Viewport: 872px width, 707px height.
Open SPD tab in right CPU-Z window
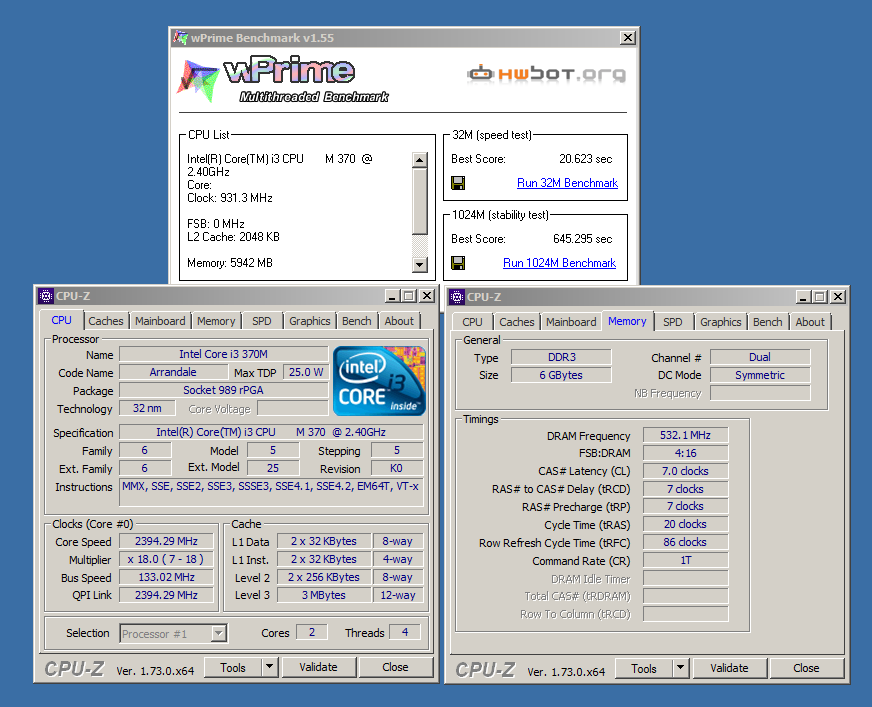[x=672, y=322]
